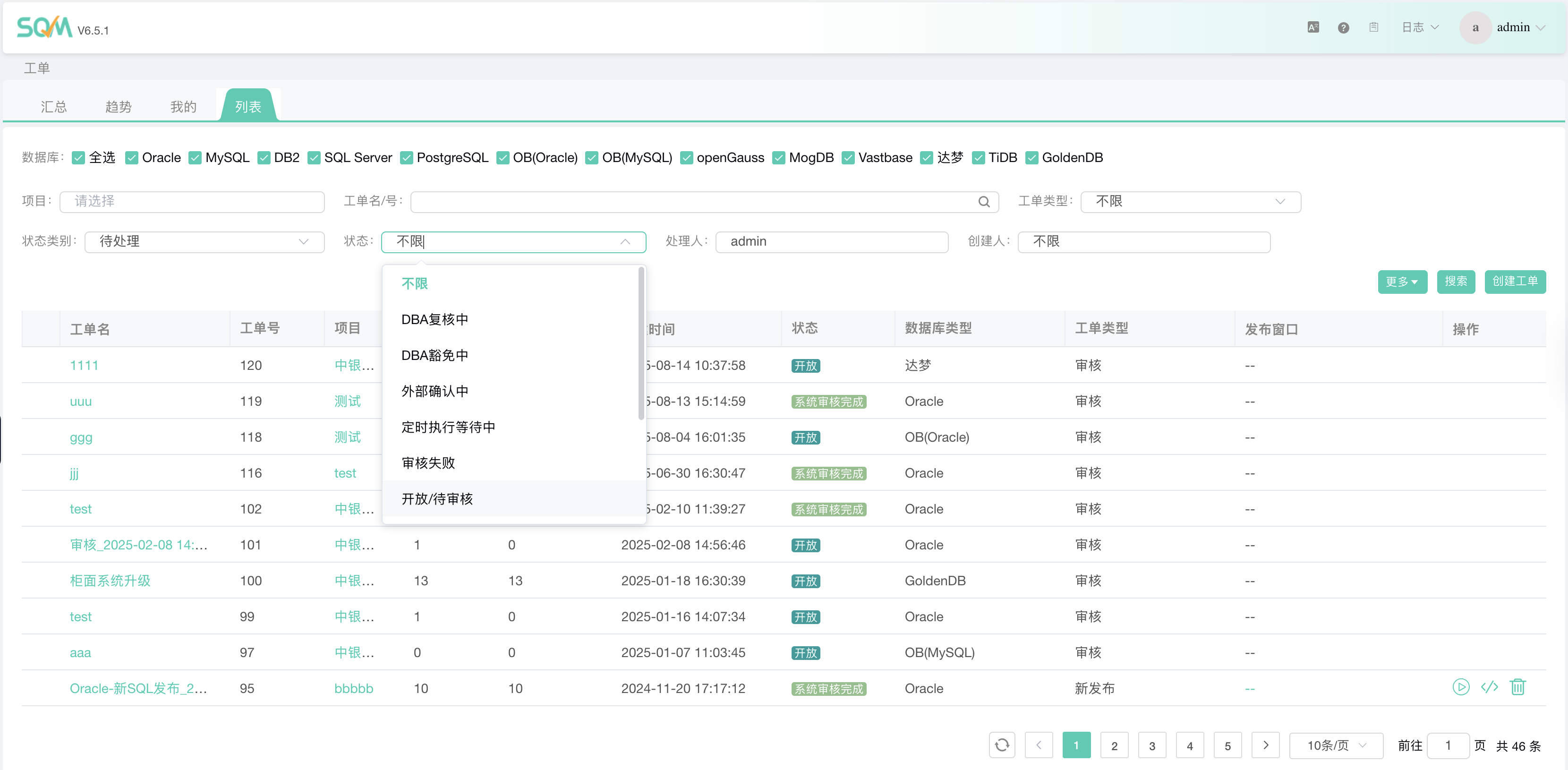Click the refresh icon beside pagination

pos(1001,745)
